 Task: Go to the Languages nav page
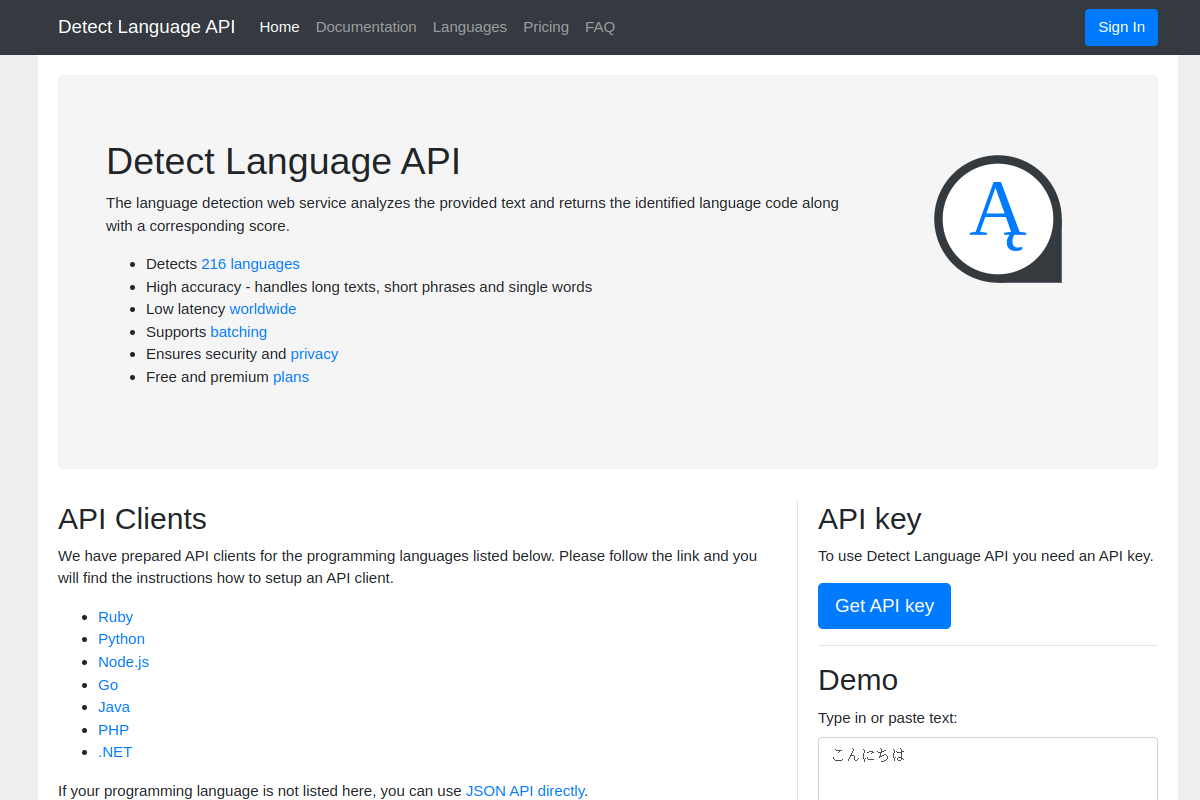(x=470, y=27)
